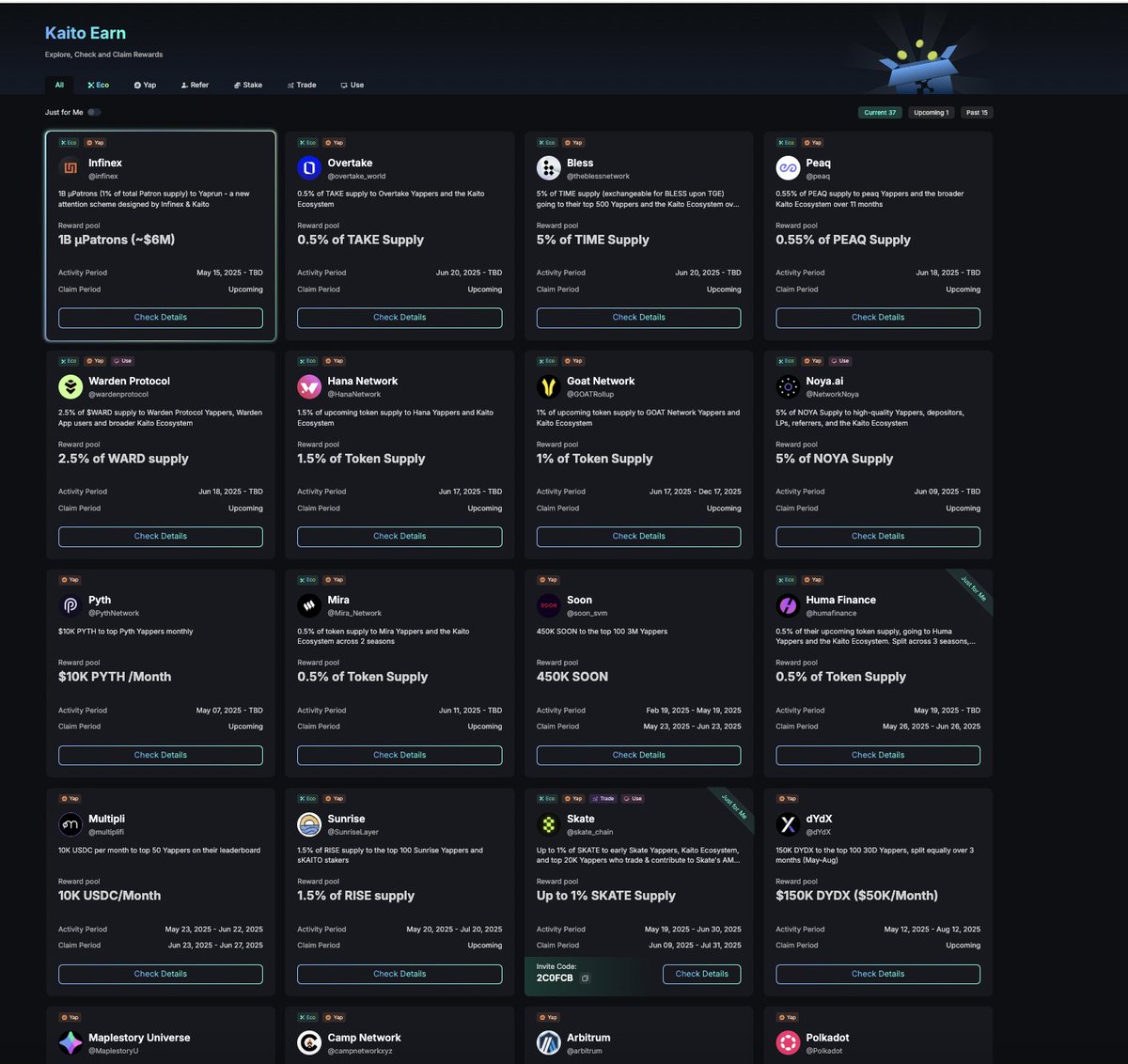Check Details for Hana Network
The height and width of the screenshot is (1064, 1128).
(x=399, y=537)
